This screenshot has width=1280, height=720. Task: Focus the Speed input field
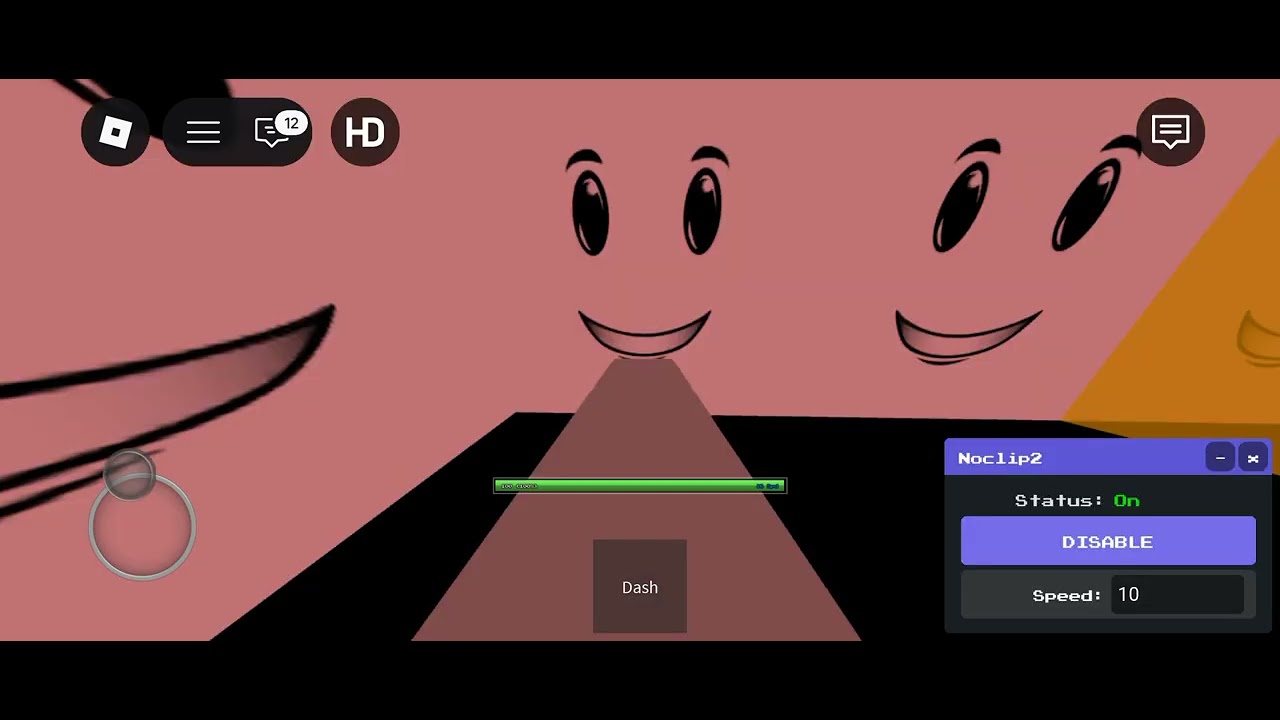coord(1177,595)
